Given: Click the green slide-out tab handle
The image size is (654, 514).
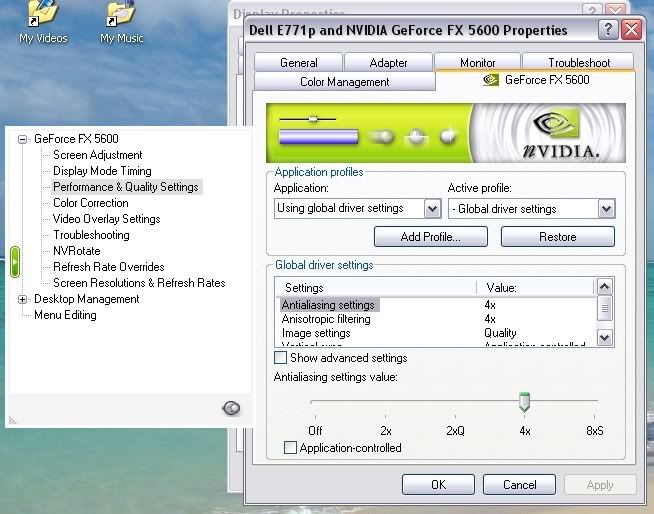Looking at the screenshot, I should point(15,263).
